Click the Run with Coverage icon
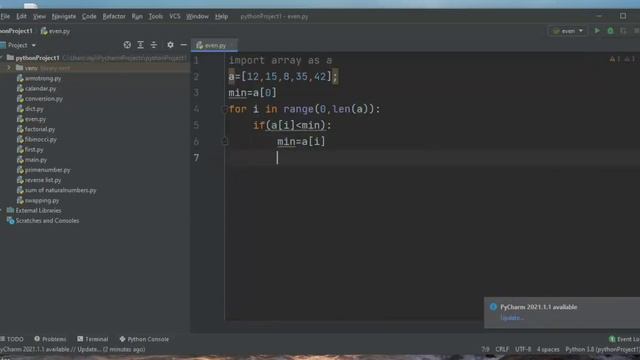Viewport: 640px width, 360px height. pyautogui.click(x=623, y=31)
